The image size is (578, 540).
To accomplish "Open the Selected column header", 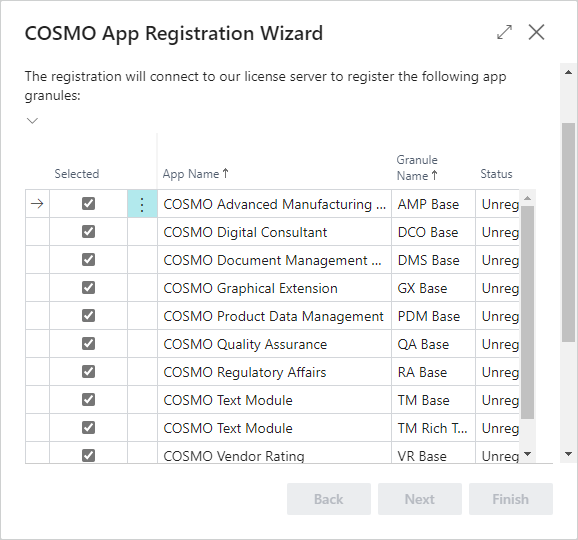I will [x=77, y=174].
